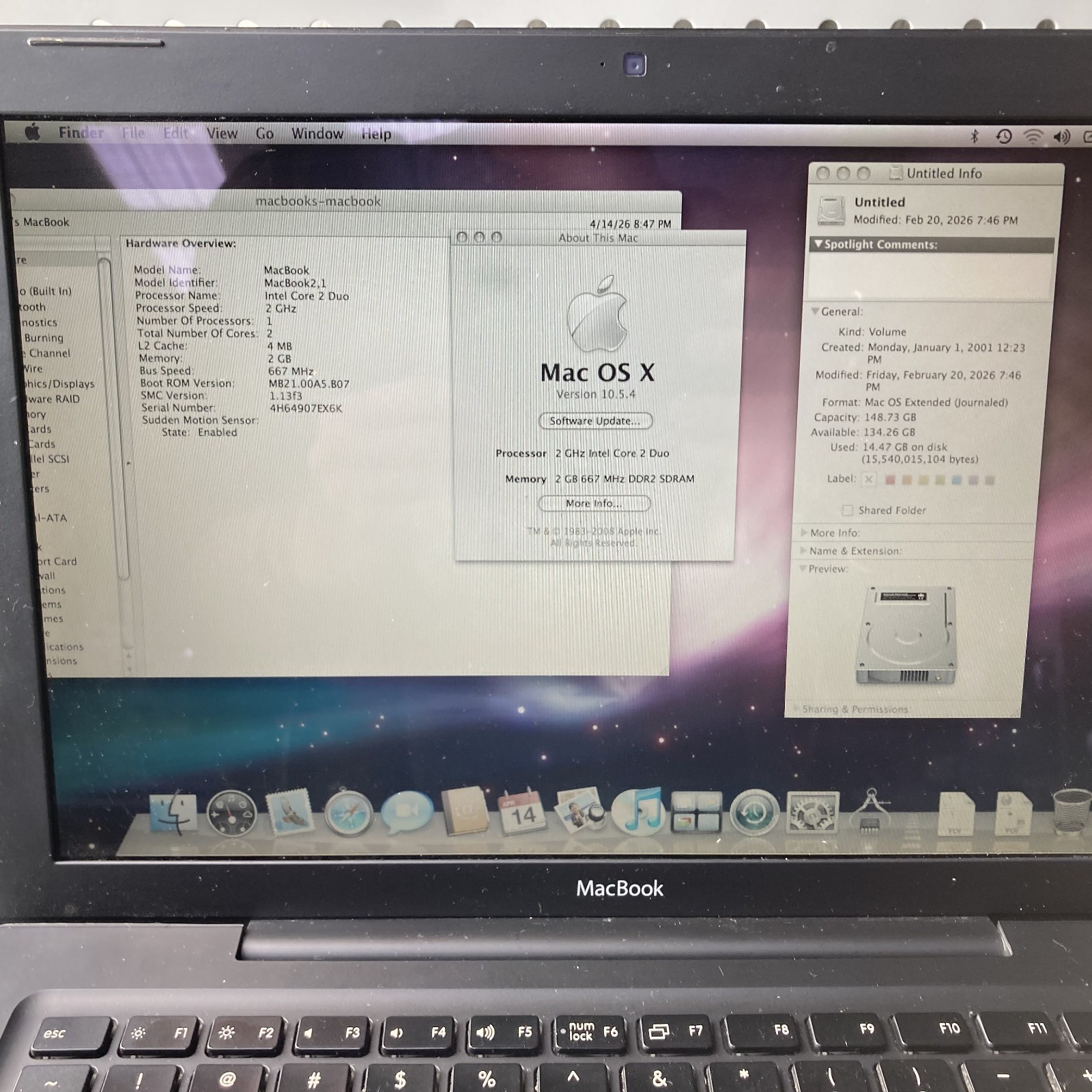Click the drive icon beside Untitled name
The width and height of the screenshot is (1092, 1092).
[x=831, y=211]
